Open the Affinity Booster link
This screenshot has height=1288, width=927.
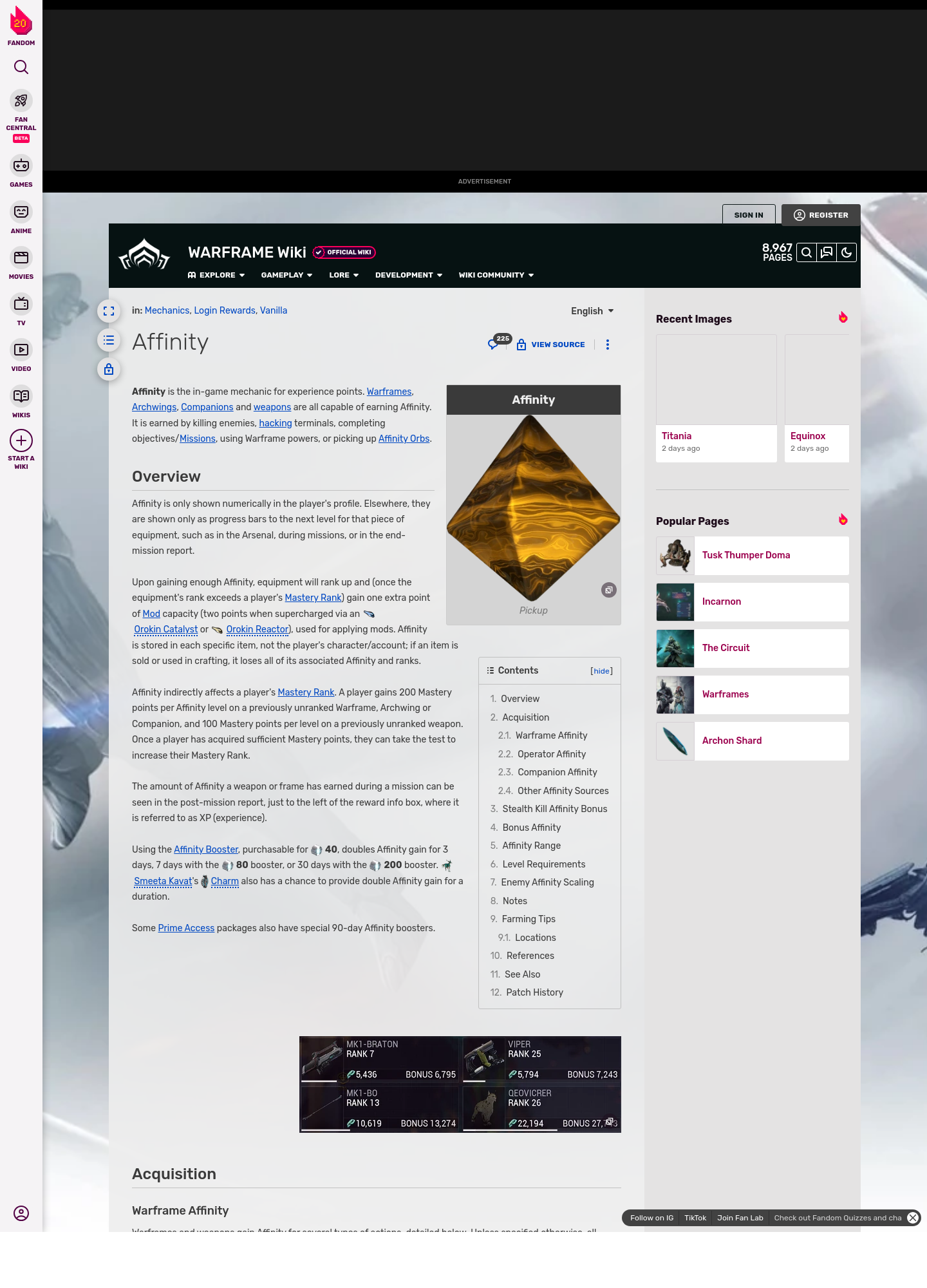[206, 849]
